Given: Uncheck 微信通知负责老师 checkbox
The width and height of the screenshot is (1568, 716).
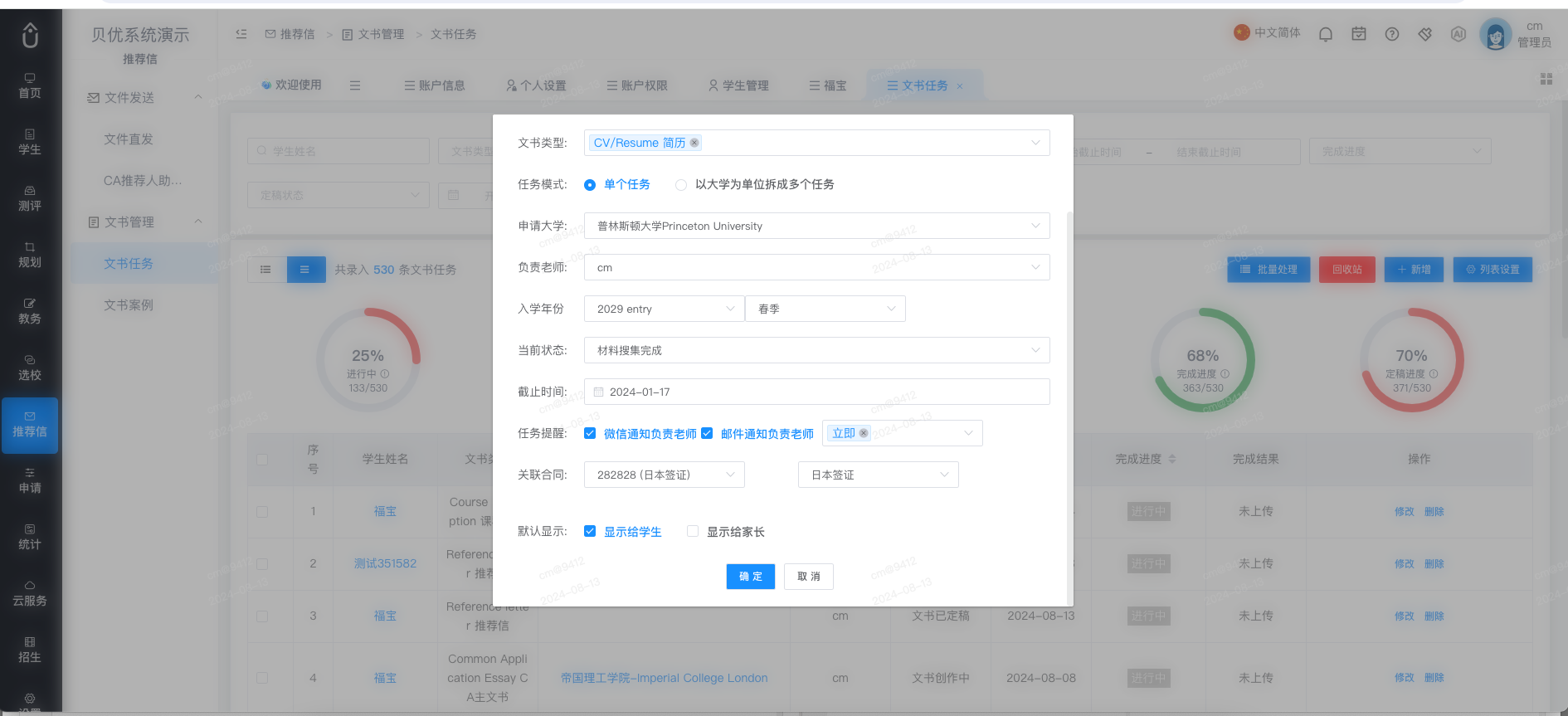Looking at the screenshot, I should click(x=590, y=433).
